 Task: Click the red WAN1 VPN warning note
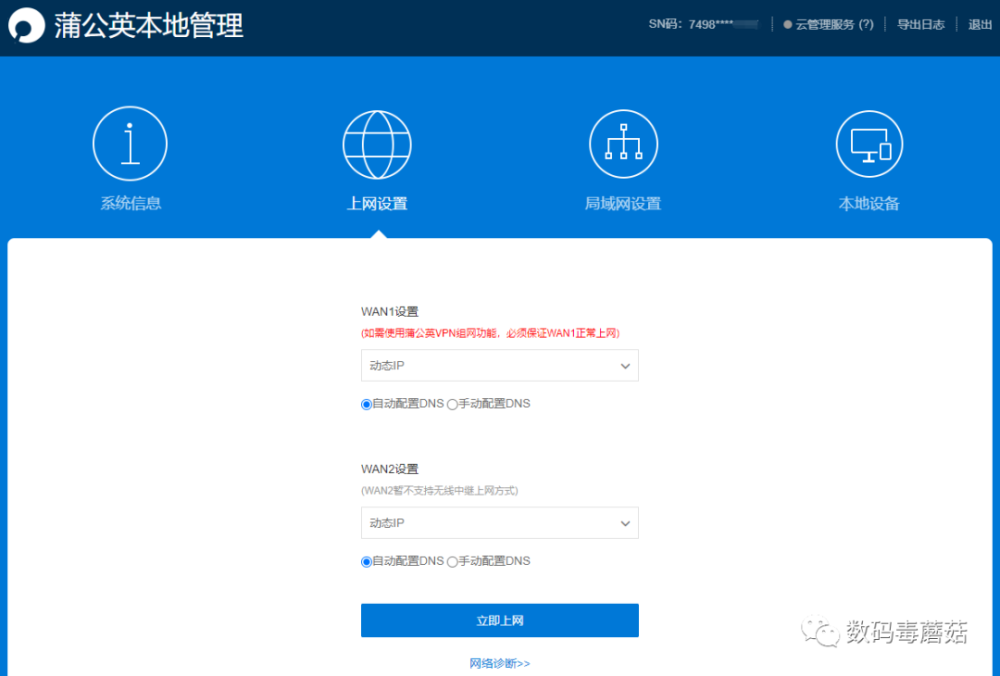pyautogui.click(x=490, y=333)
